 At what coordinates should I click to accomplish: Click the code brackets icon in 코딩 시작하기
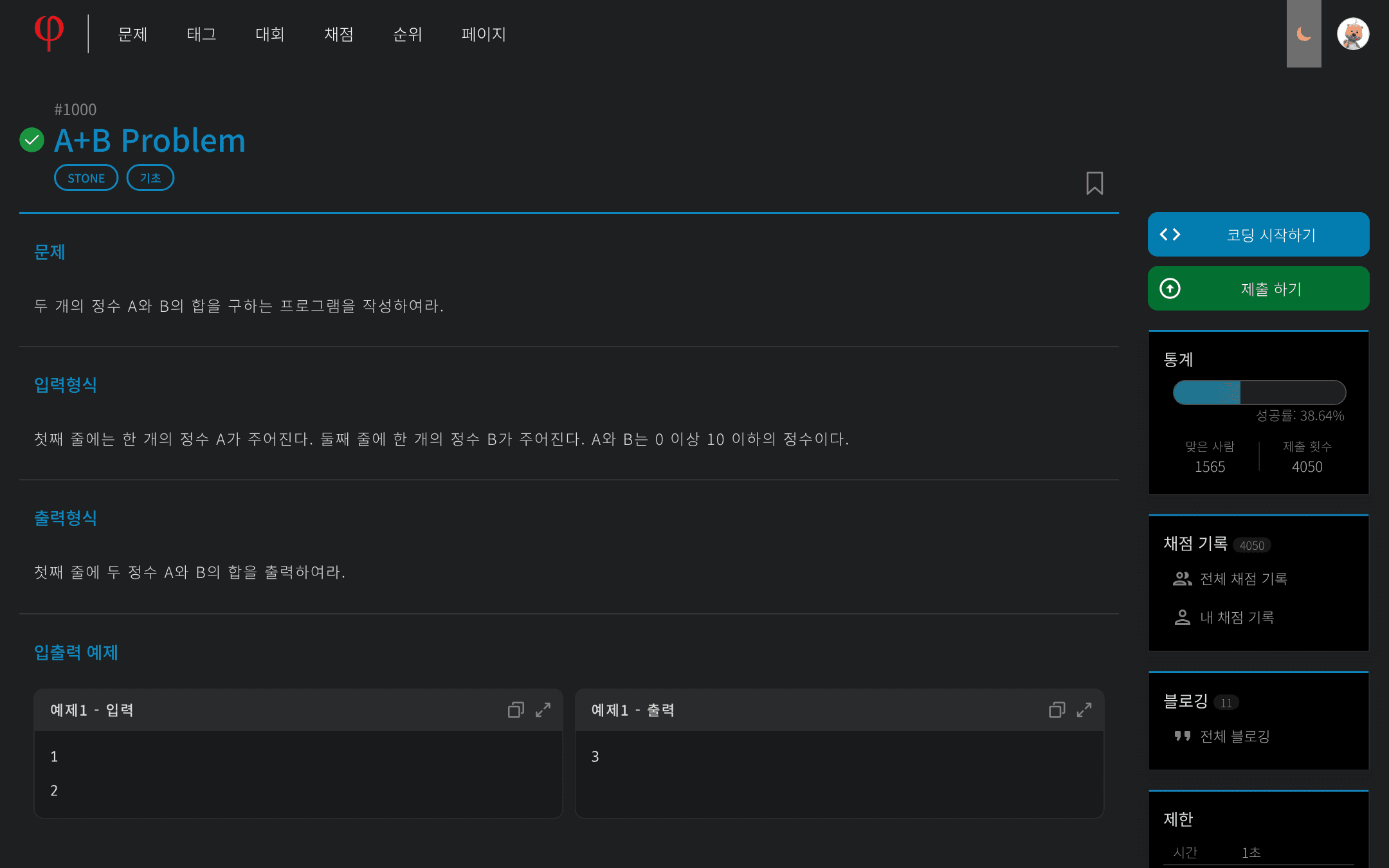click(1170, 235)
